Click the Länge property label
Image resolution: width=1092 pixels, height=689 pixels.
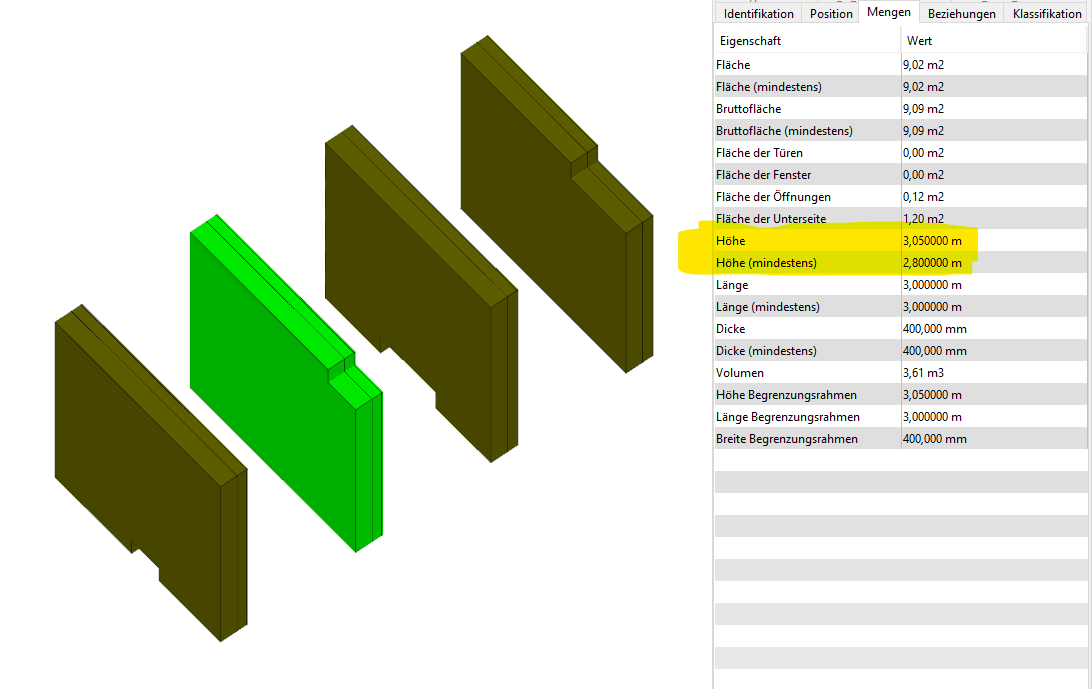732,285
